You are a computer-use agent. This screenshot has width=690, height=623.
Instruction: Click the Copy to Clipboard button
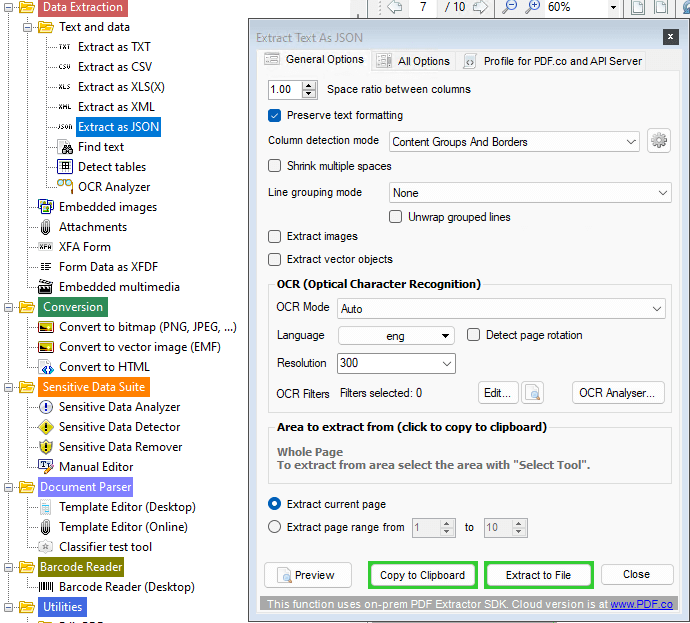[x=422, y=575]
